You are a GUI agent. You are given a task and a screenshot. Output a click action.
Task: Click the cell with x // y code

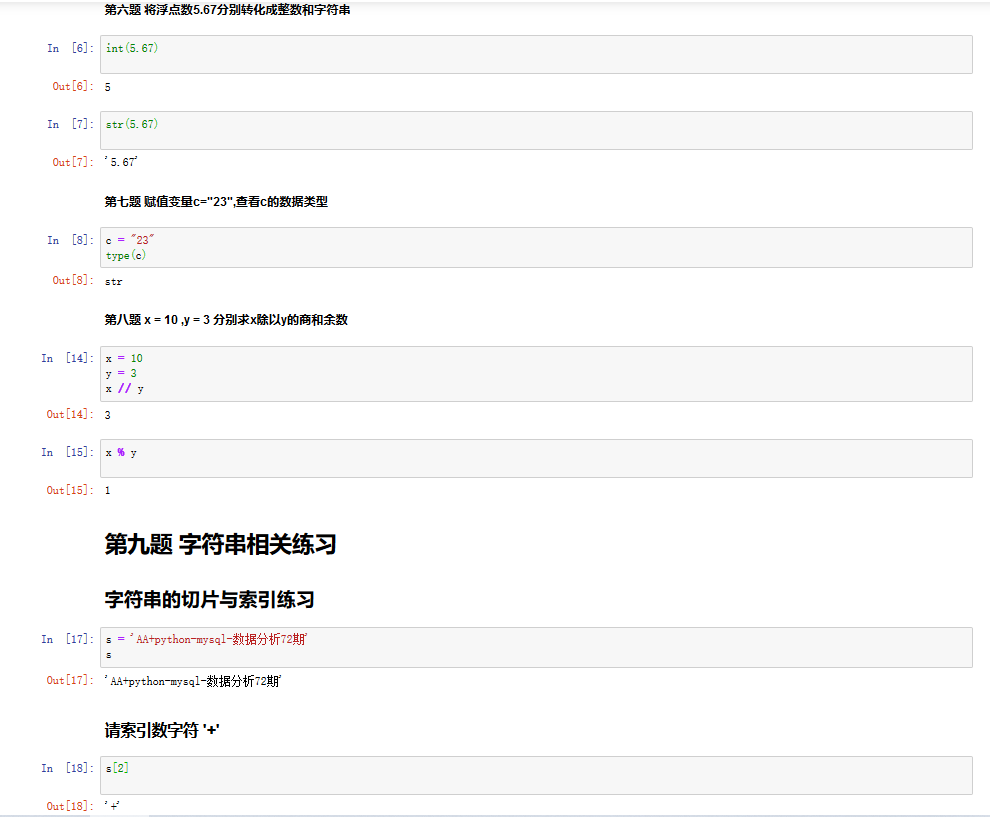536,374
